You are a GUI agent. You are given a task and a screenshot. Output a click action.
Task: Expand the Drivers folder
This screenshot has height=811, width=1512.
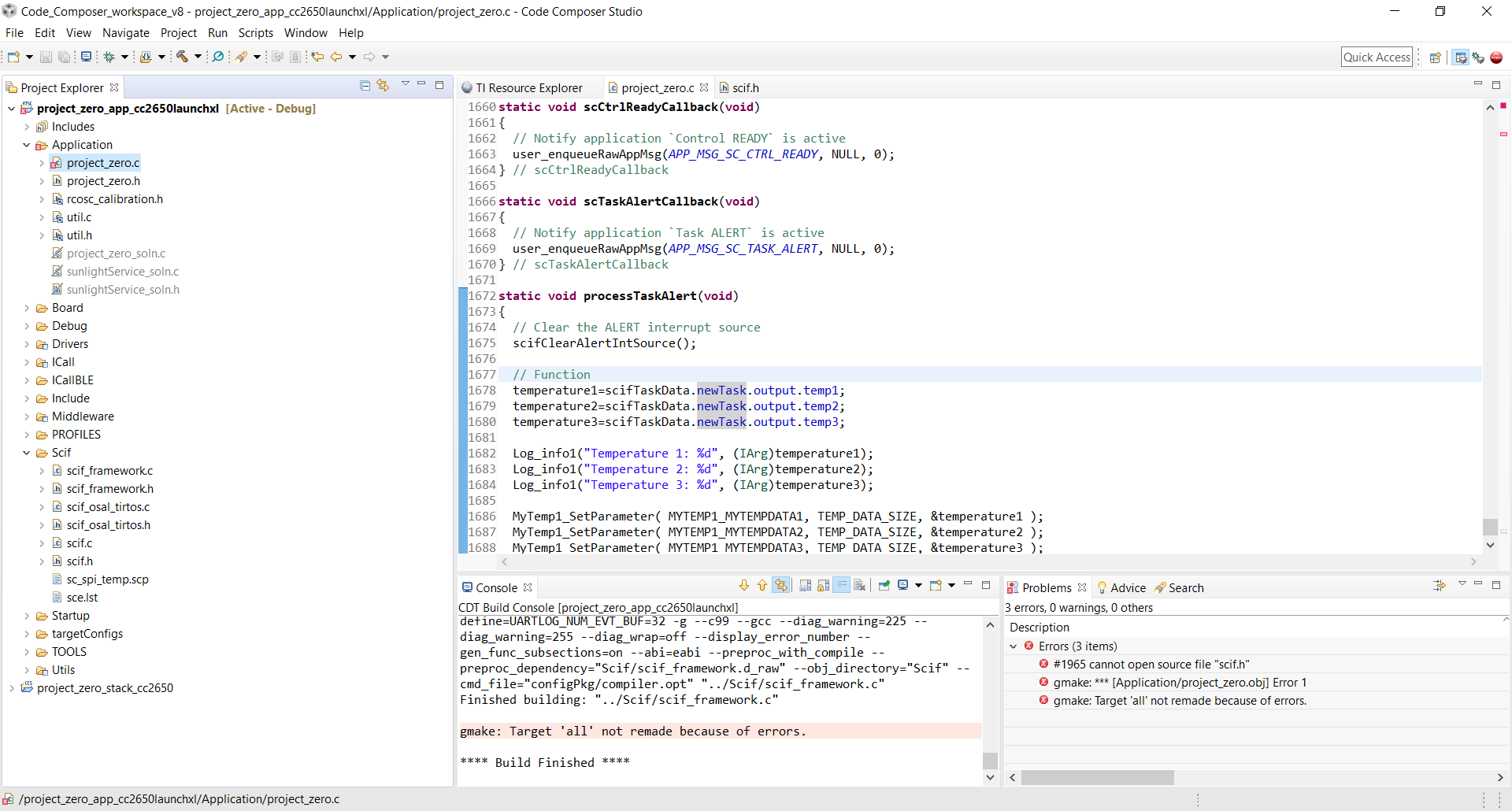26,344
